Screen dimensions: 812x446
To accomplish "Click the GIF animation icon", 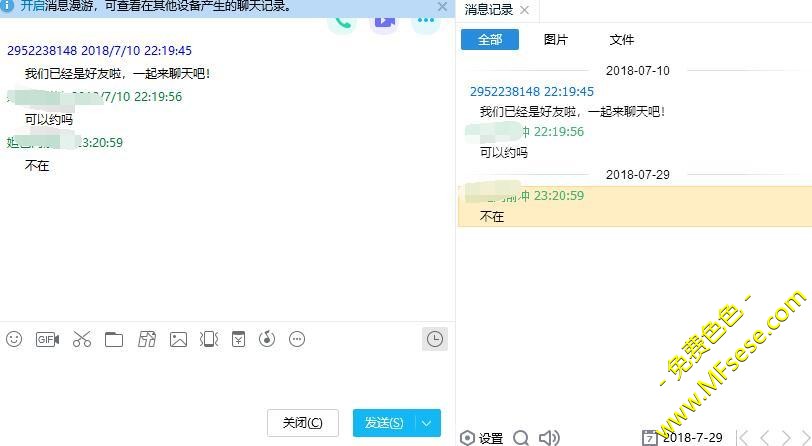I will (47, 339).
